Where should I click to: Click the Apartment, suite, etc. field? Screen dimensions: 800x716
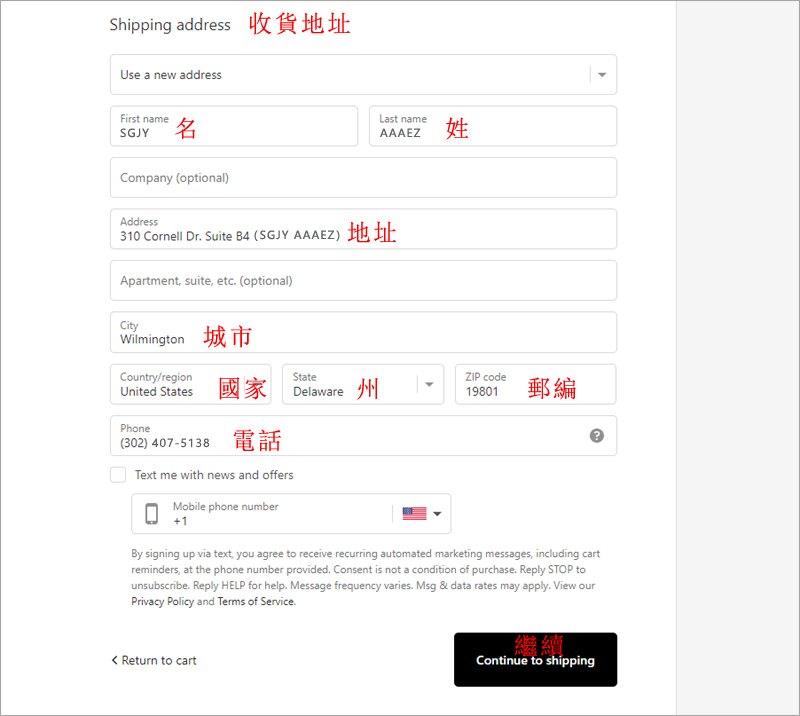tap(363, 281)
